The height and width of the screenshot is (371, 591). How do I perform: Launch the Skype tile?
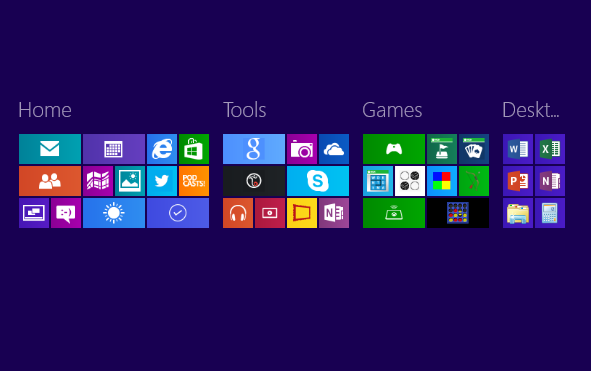tap(318, 181)
